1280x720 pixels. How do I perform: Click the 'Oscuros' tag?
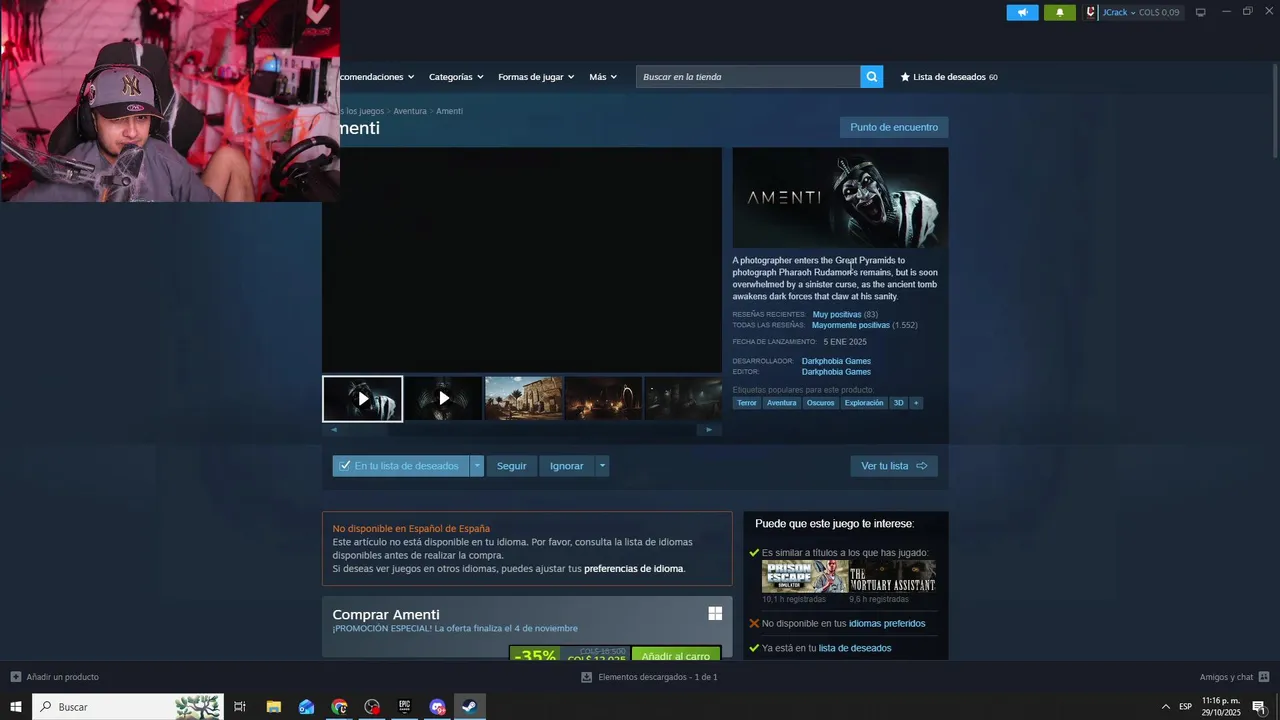(x=820, y=403)
